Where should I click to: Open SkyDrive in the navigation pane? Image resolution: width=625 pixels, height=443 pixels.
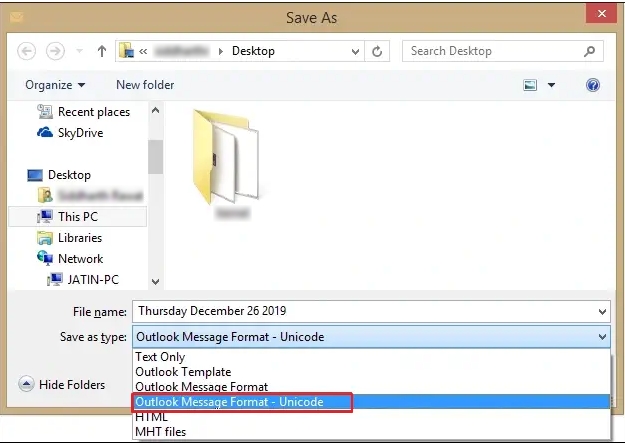point(81,133)
